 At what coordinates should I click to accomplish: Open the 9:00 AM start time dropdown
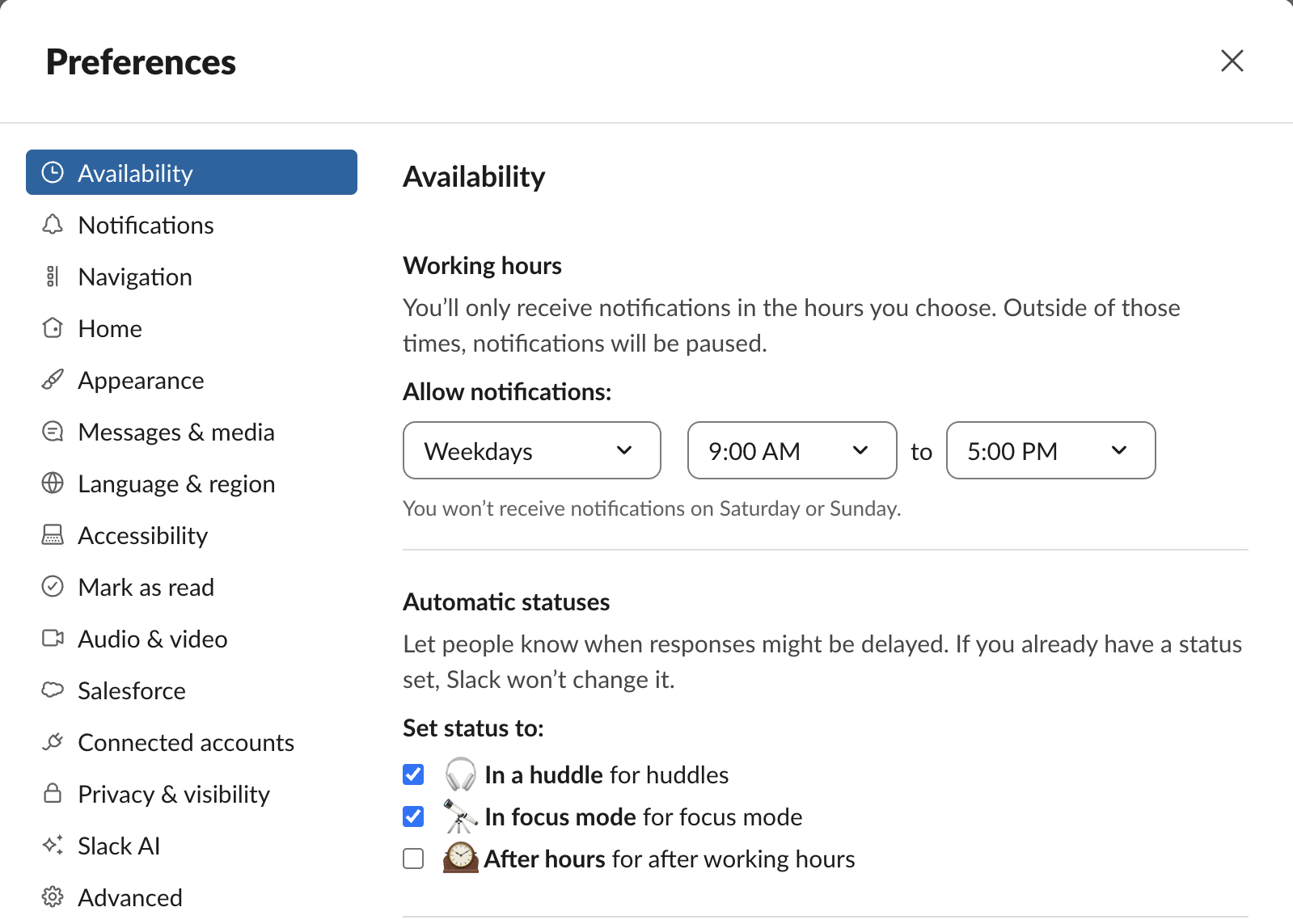792,450
